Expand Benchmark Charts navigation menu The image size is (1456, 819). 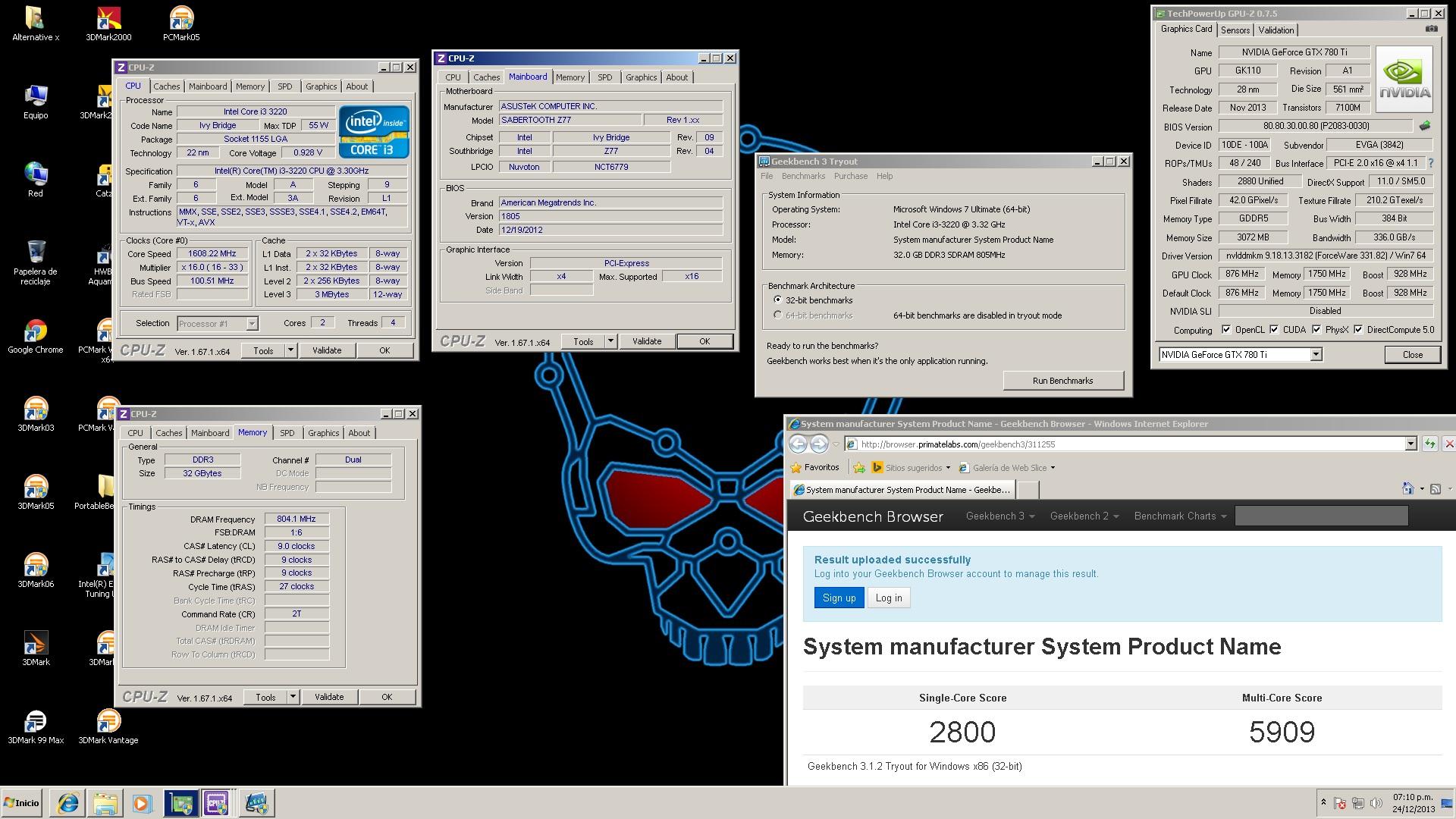click(x=1180, y=516)
